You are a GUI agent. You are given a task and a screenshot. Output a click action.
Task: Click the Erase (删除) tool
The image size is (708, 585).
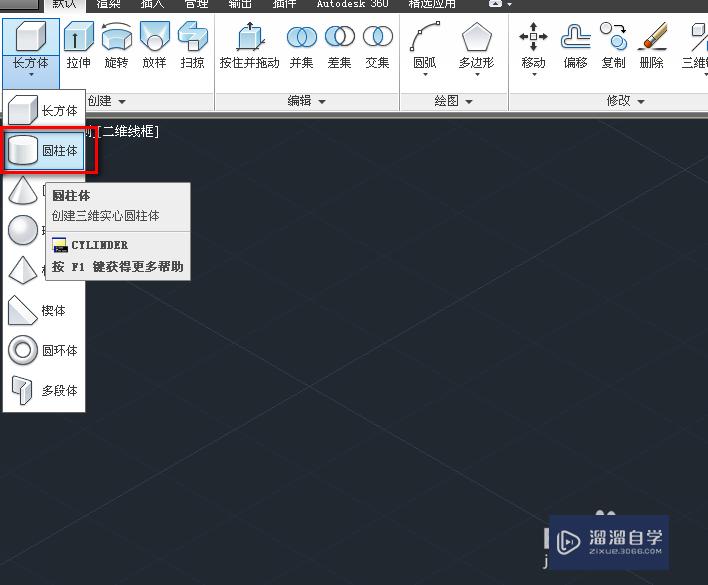point(652,45)
